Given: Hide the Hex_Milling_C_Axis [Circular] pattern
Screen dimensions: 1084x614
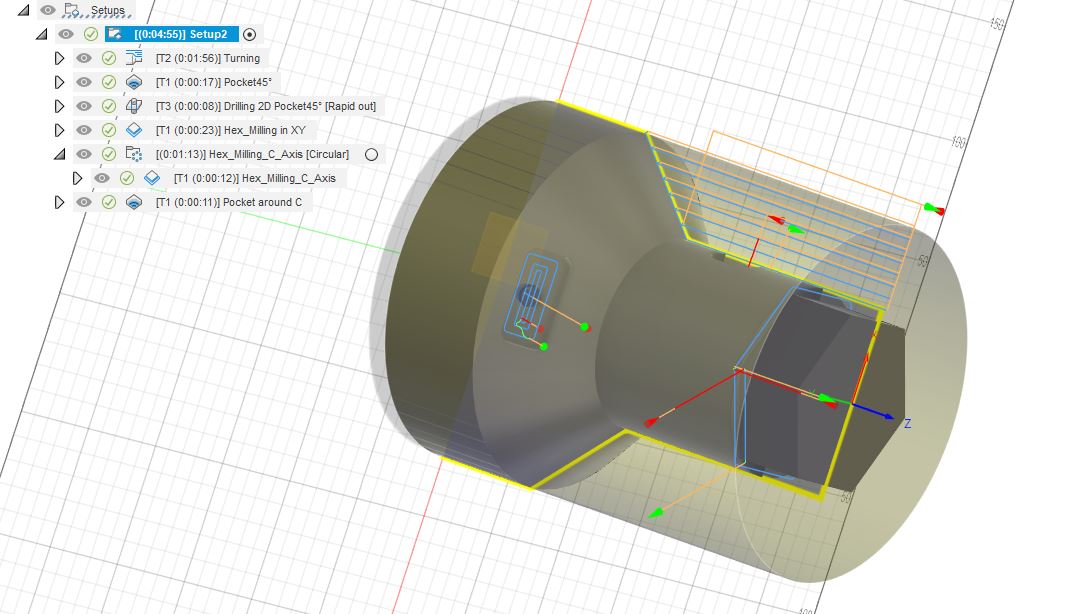Looking at the screenshot, I should [x=84, y=154].
